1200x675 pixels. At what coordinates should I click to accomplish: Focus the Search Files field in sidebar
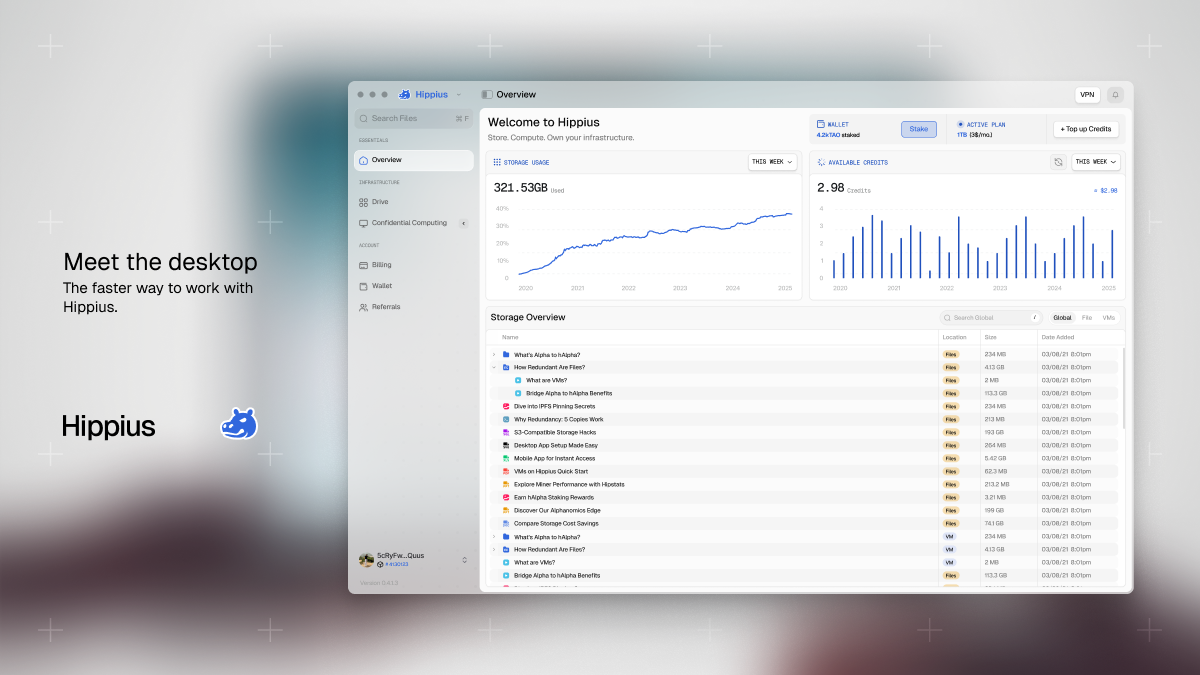[x=414, y=118]
